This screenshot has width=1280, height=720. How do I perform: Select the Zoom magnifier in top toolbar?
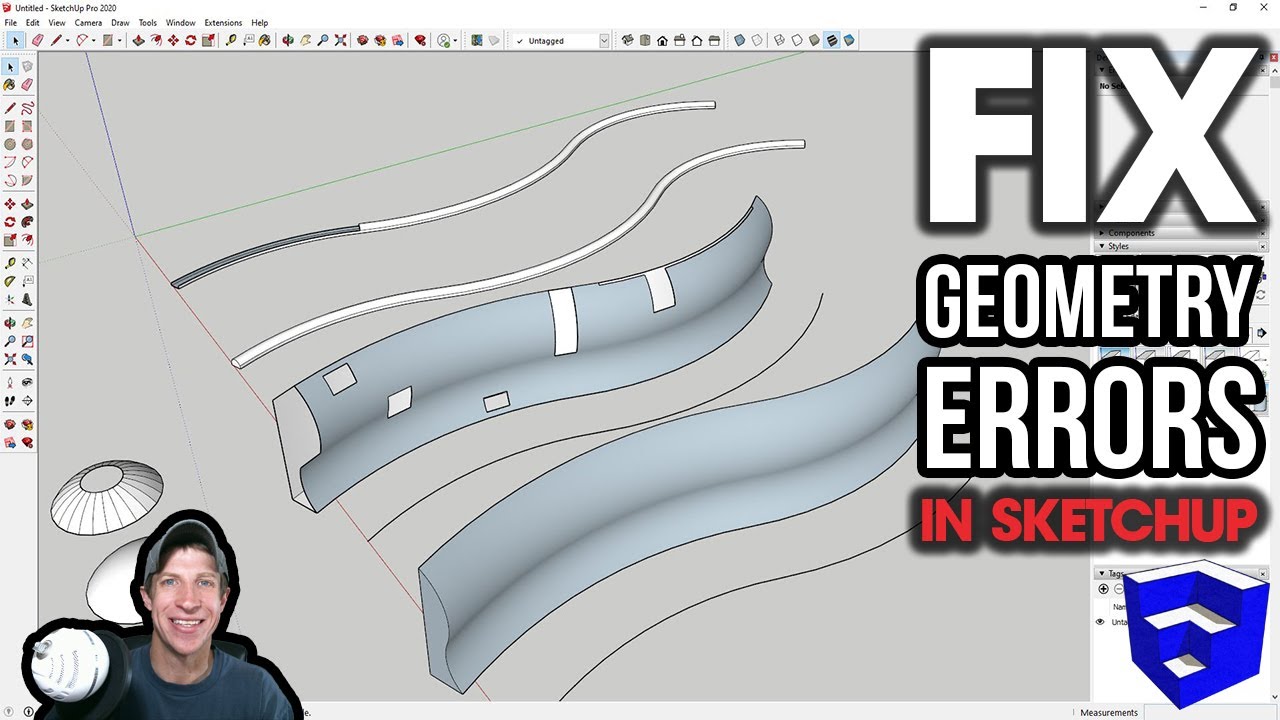click(322, 40)
